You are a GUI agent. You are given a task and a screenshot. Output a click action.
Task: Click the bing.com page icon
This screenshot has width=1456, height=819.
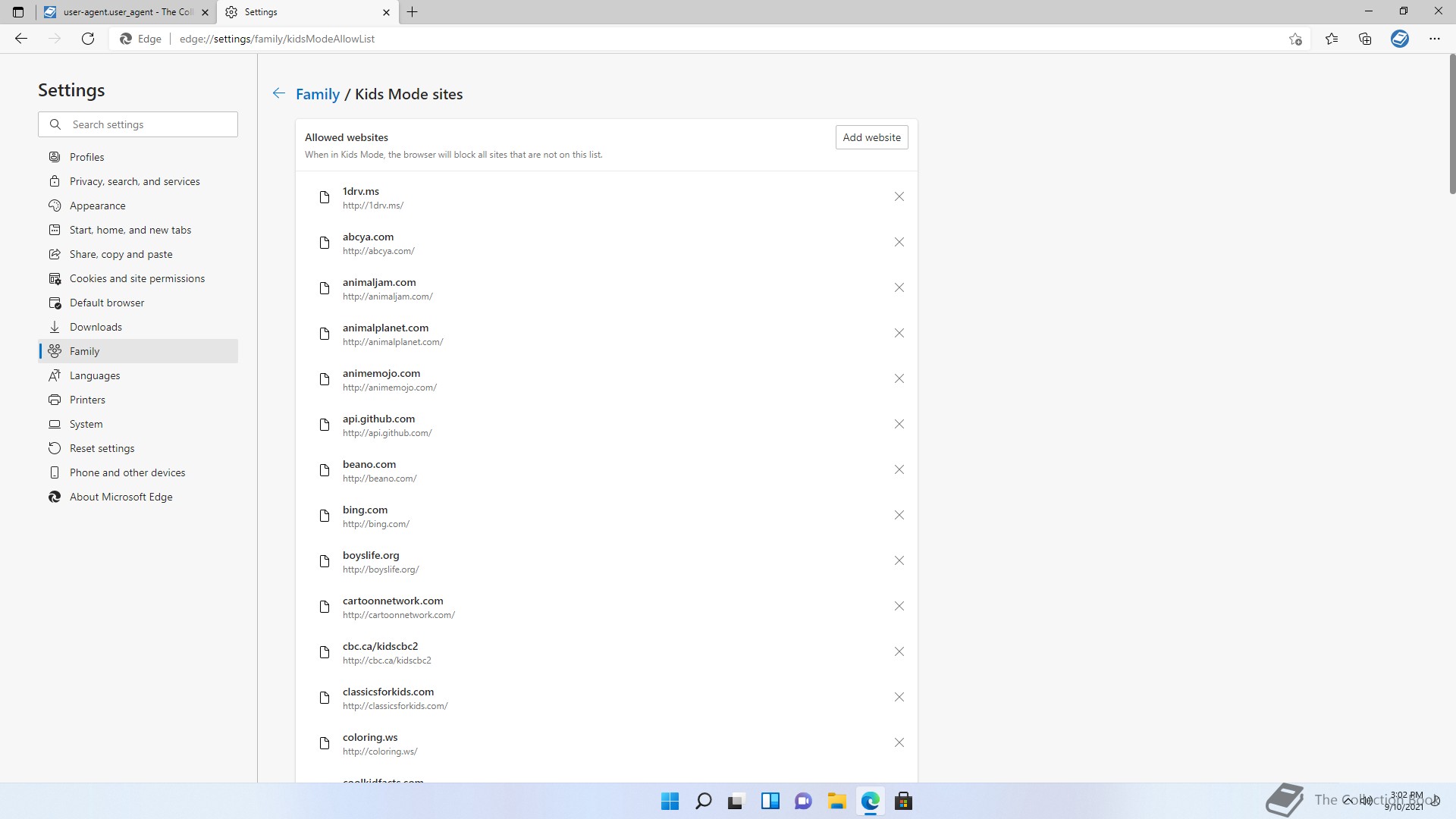pyautogui.click(x=325, y=516)
